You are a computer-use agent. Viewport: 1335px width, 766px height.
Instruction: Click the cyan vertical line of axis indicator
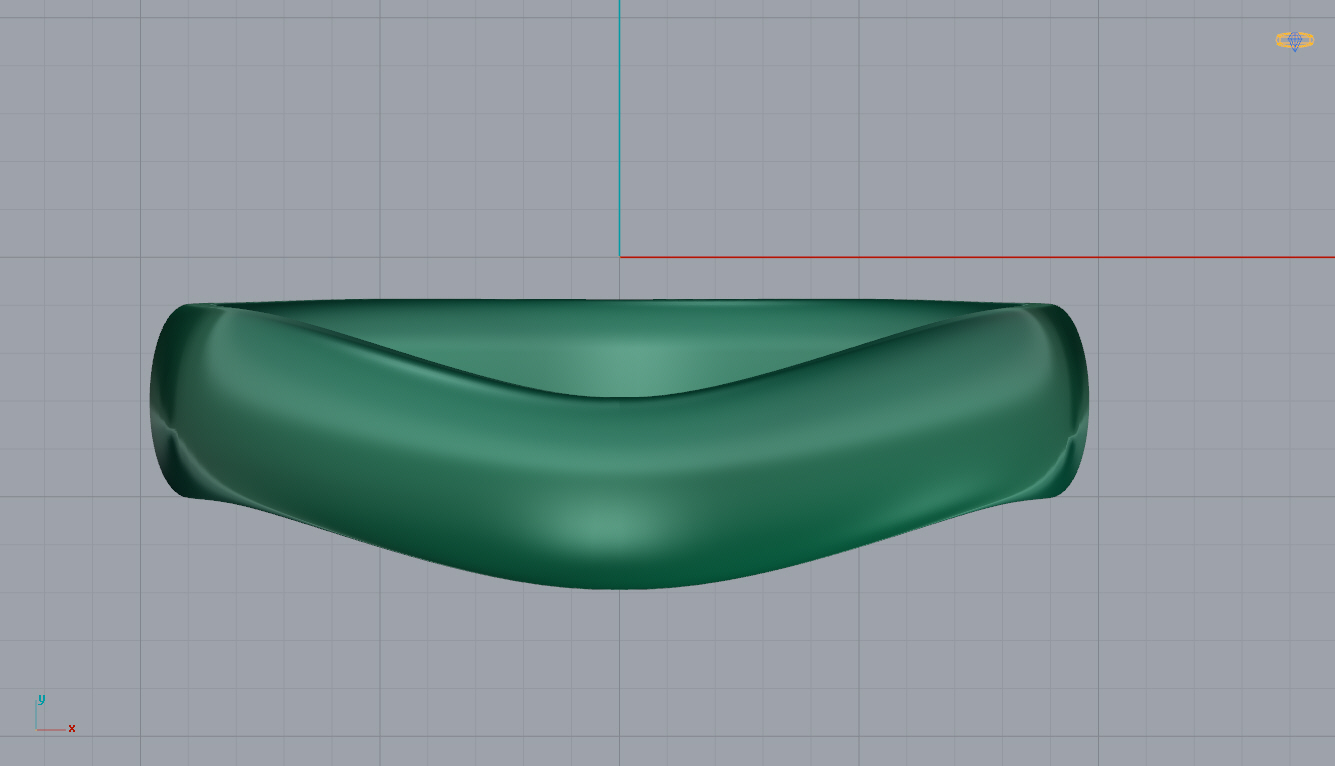(x=37, y=715)
